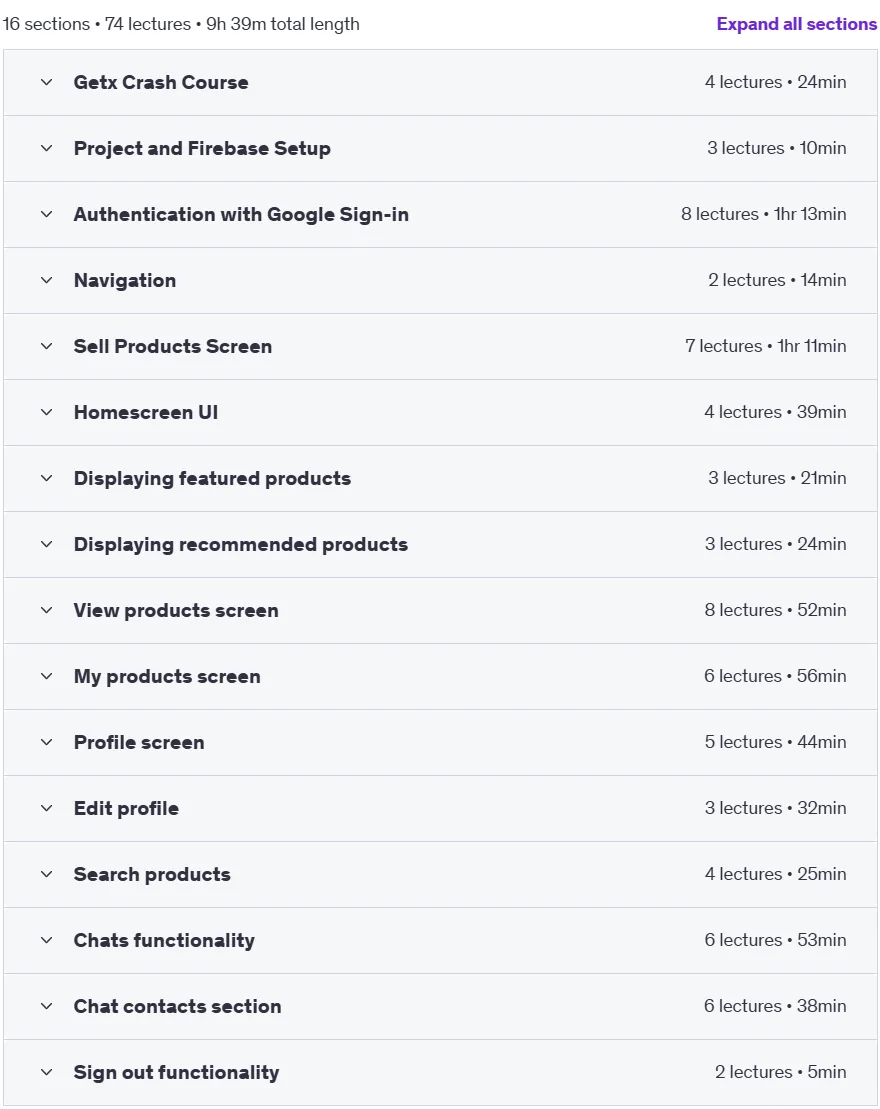This screenshot has width=880, height=1109.
Task: Expand Chats functionality chevron
Action: coord(47,941)
